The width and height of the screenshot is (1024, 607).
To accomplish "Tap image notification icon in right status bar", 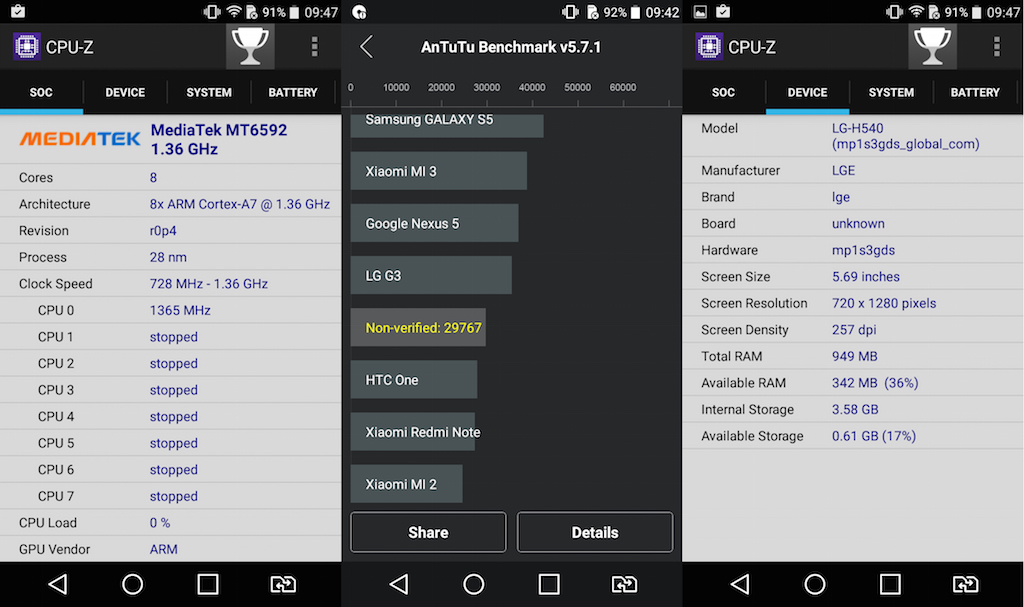I will pyautogui.click(x=700, y=12).
